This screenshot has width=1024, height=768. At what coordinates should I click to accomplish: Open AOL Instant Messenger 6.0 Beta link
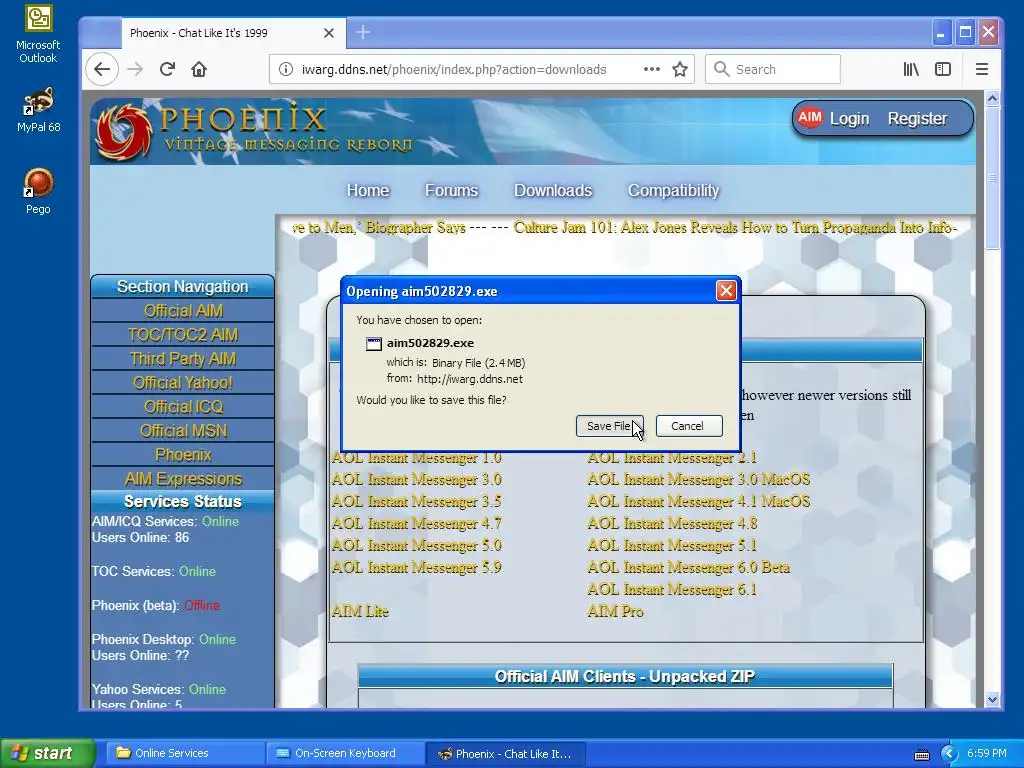(x=688, y=568)
